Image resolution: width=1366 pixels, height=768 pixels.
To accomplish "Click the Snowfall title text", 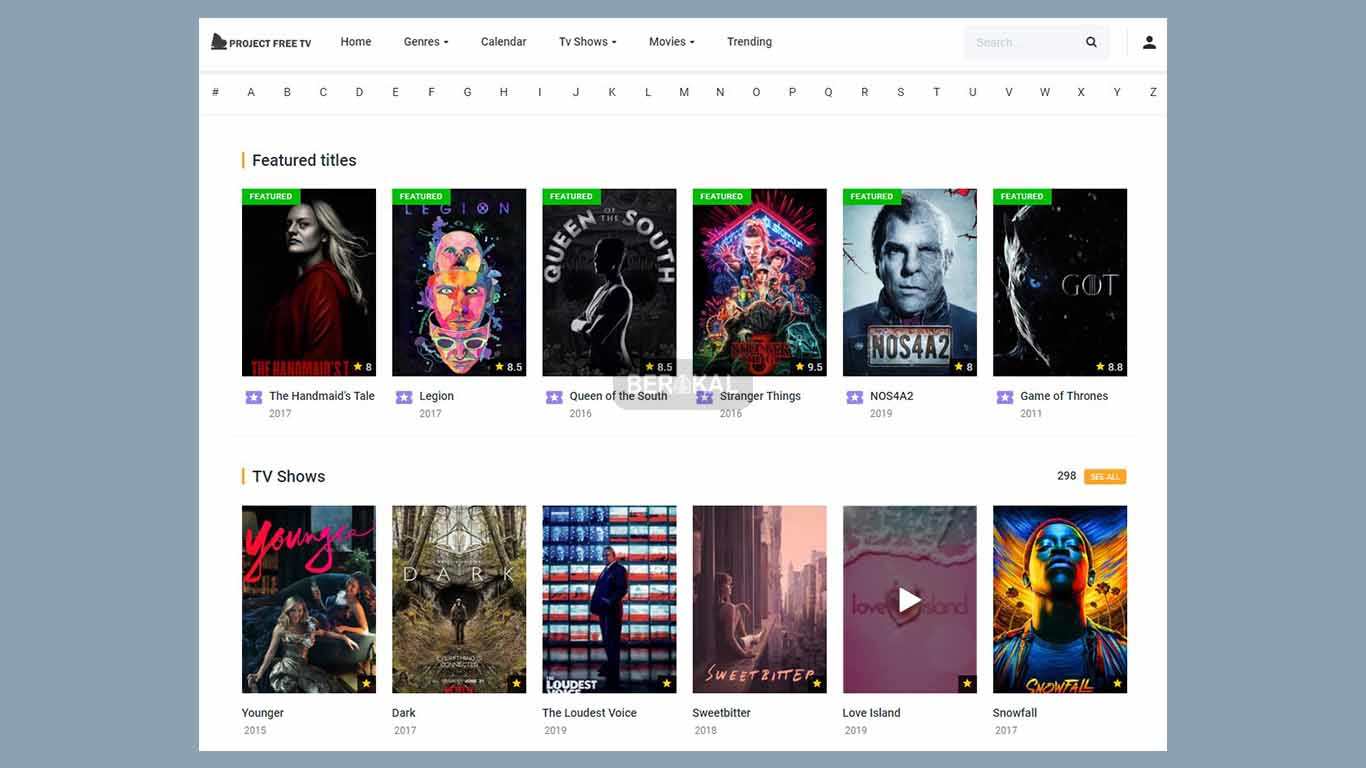I will 1015,713.
